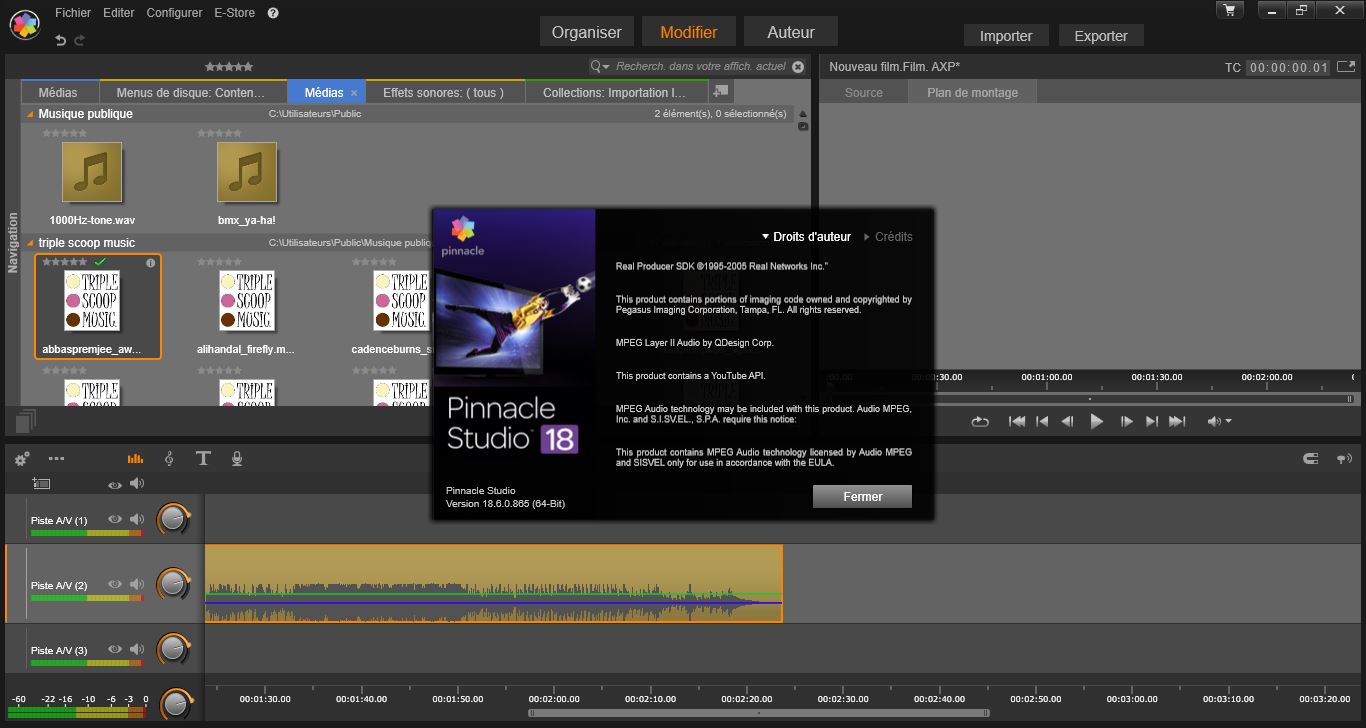This screenshot has height=728, width=1366.
Task: Open the Fichier menu
Action: pos(73,13)
